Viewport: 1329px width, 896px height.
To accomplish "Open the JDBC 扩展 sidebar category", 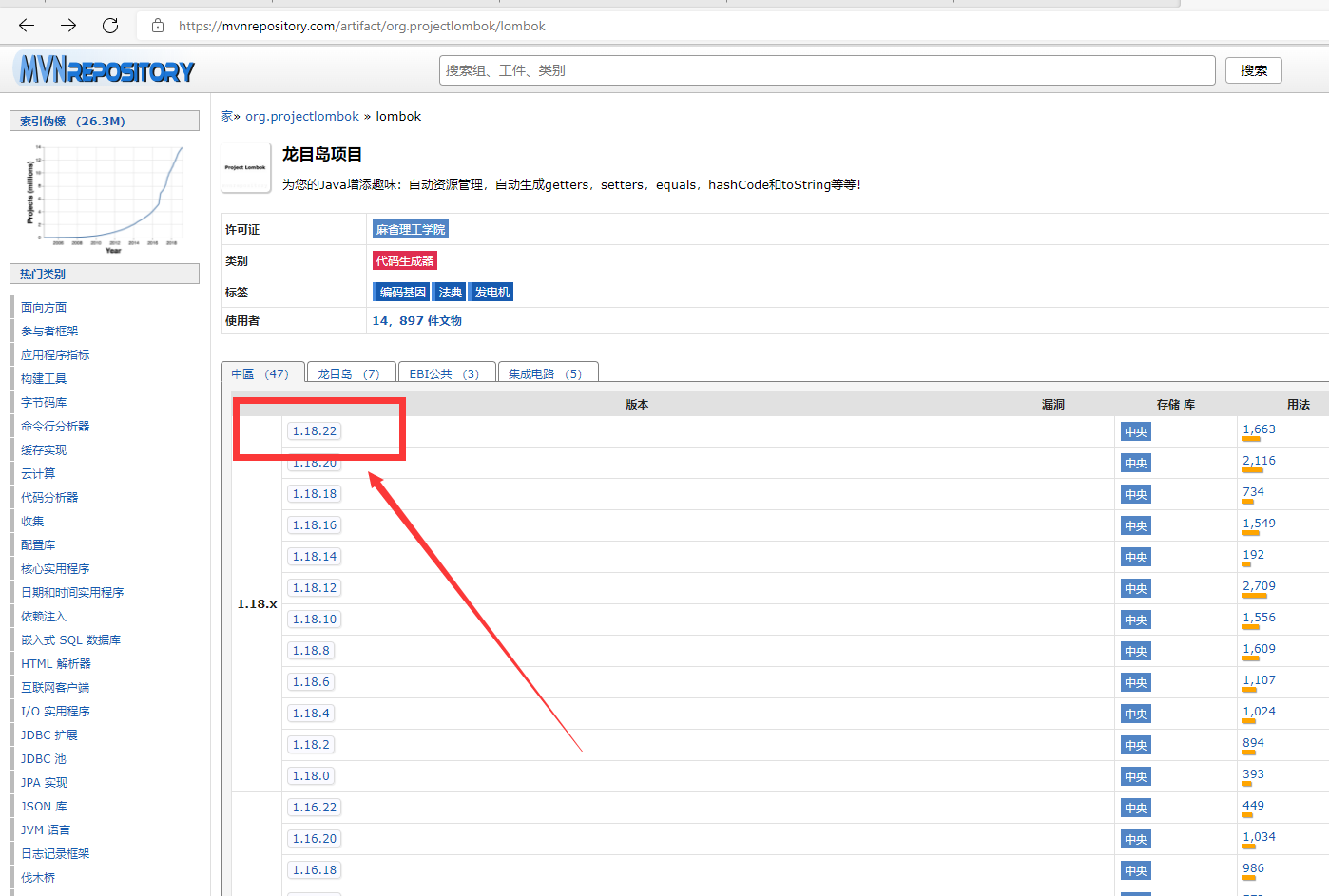I will [x=49, y=734].
